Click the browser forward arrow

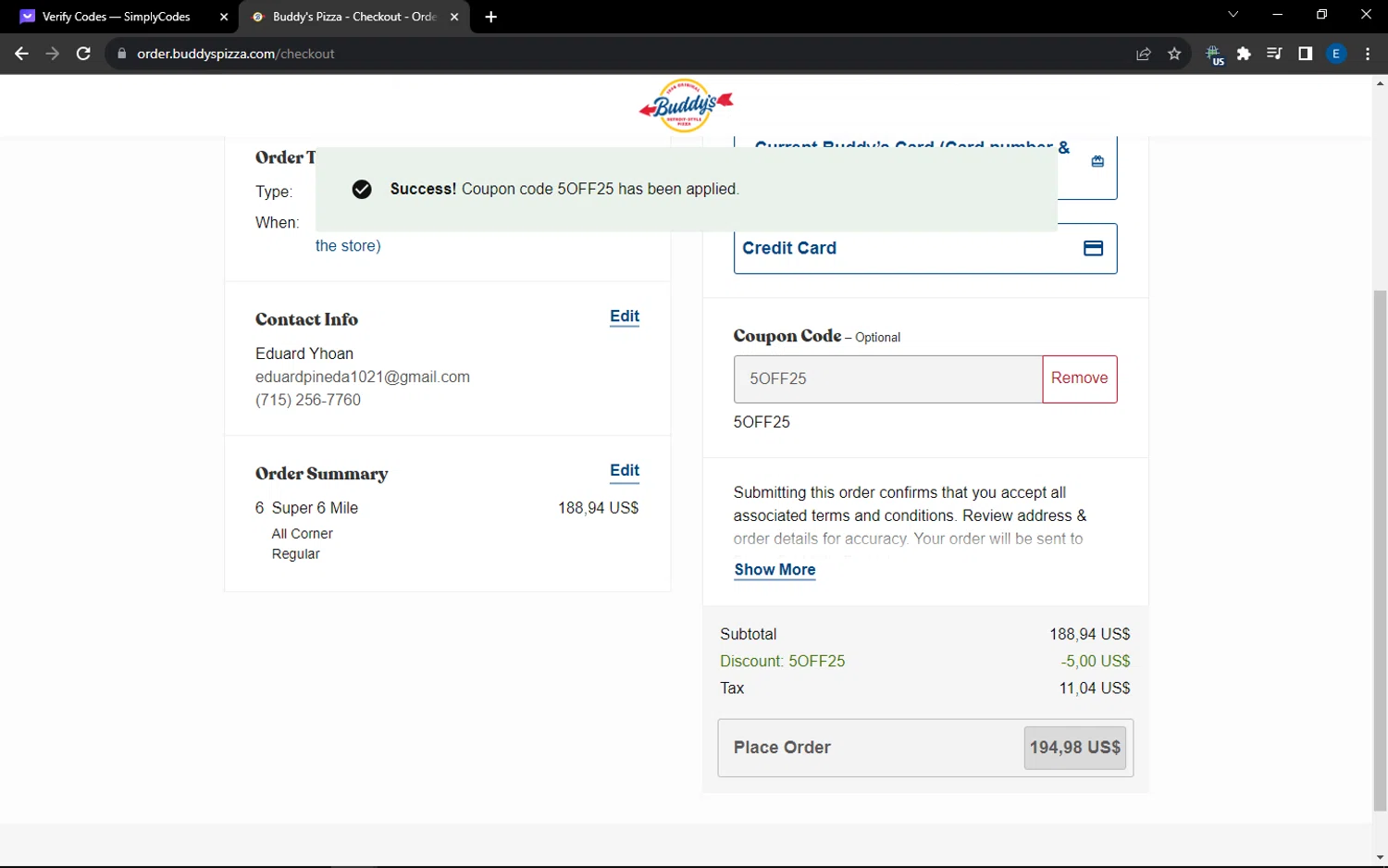point(53,54)
